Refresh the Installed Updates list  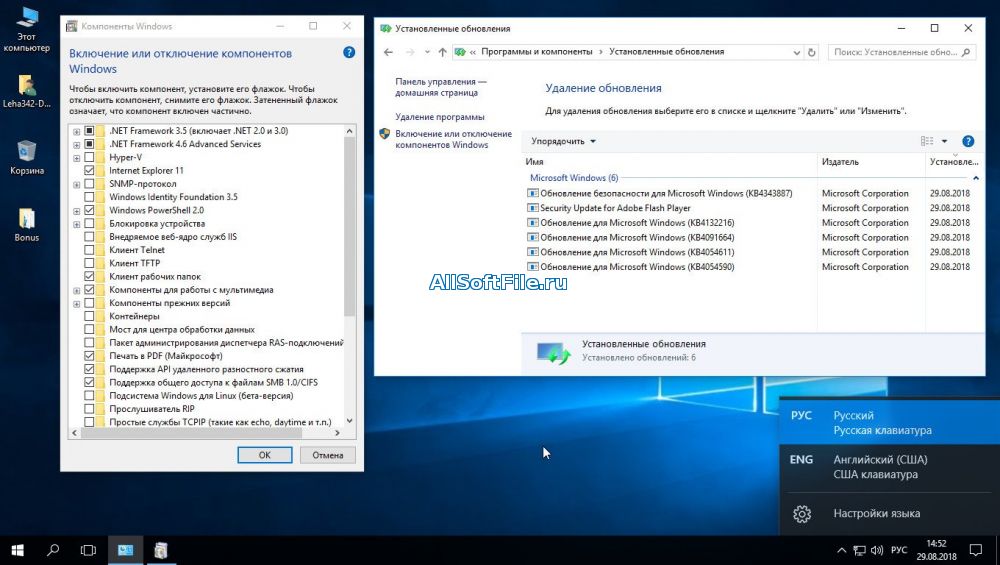click(x=811, y=52)
